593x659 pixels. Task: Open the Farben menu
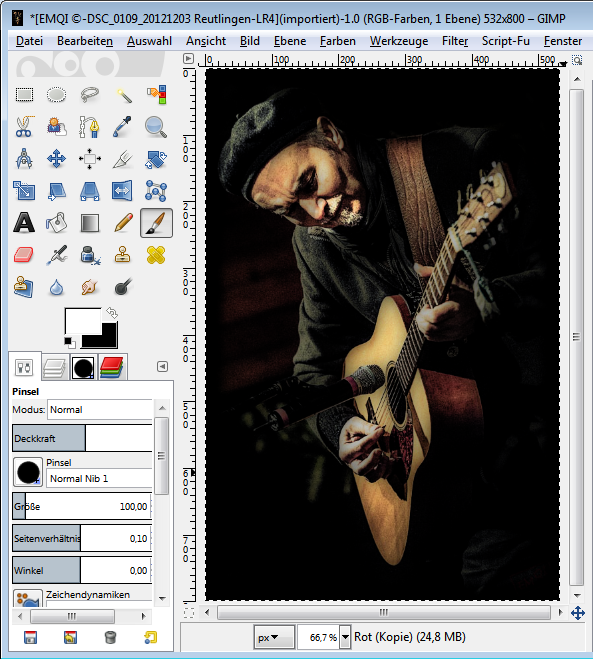[x=337, y=41]
